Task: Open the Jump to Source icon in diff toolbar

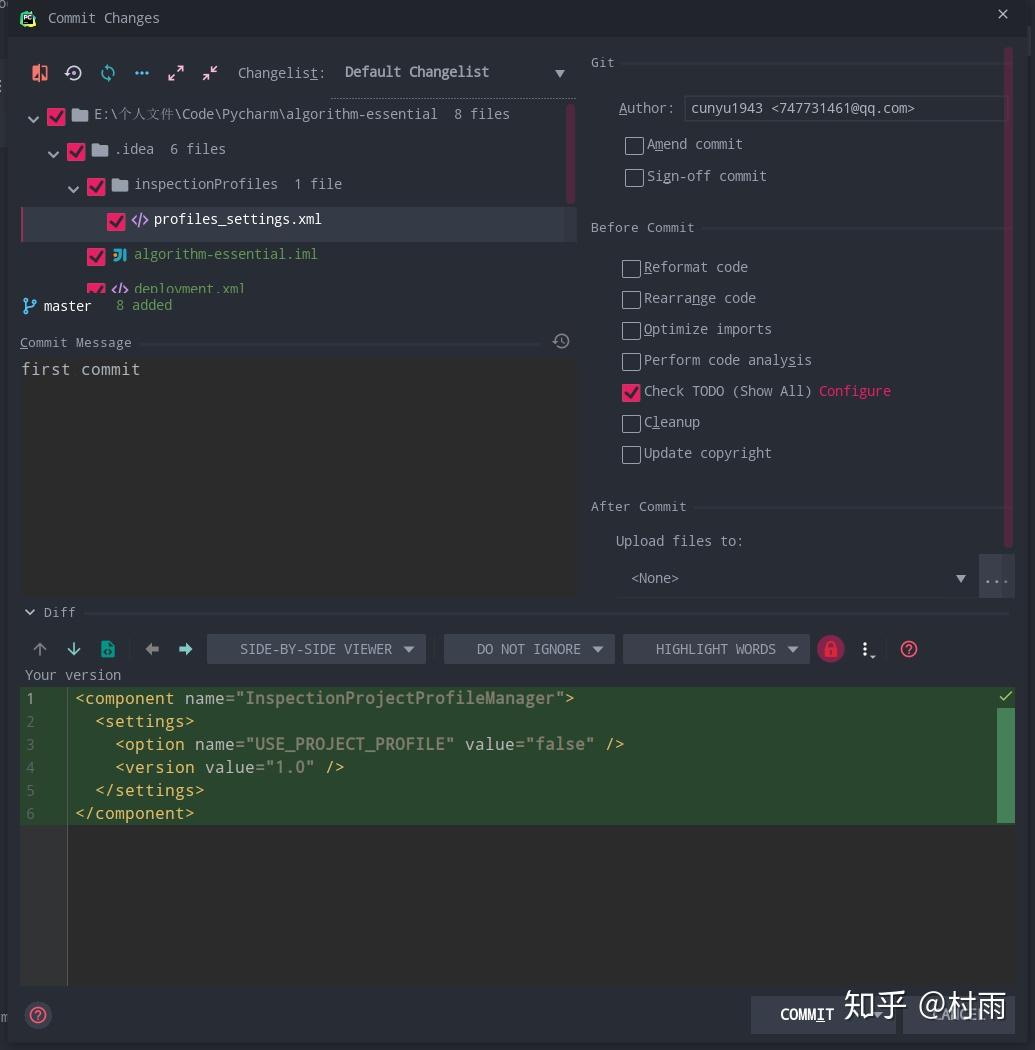Action: [107, 648]
